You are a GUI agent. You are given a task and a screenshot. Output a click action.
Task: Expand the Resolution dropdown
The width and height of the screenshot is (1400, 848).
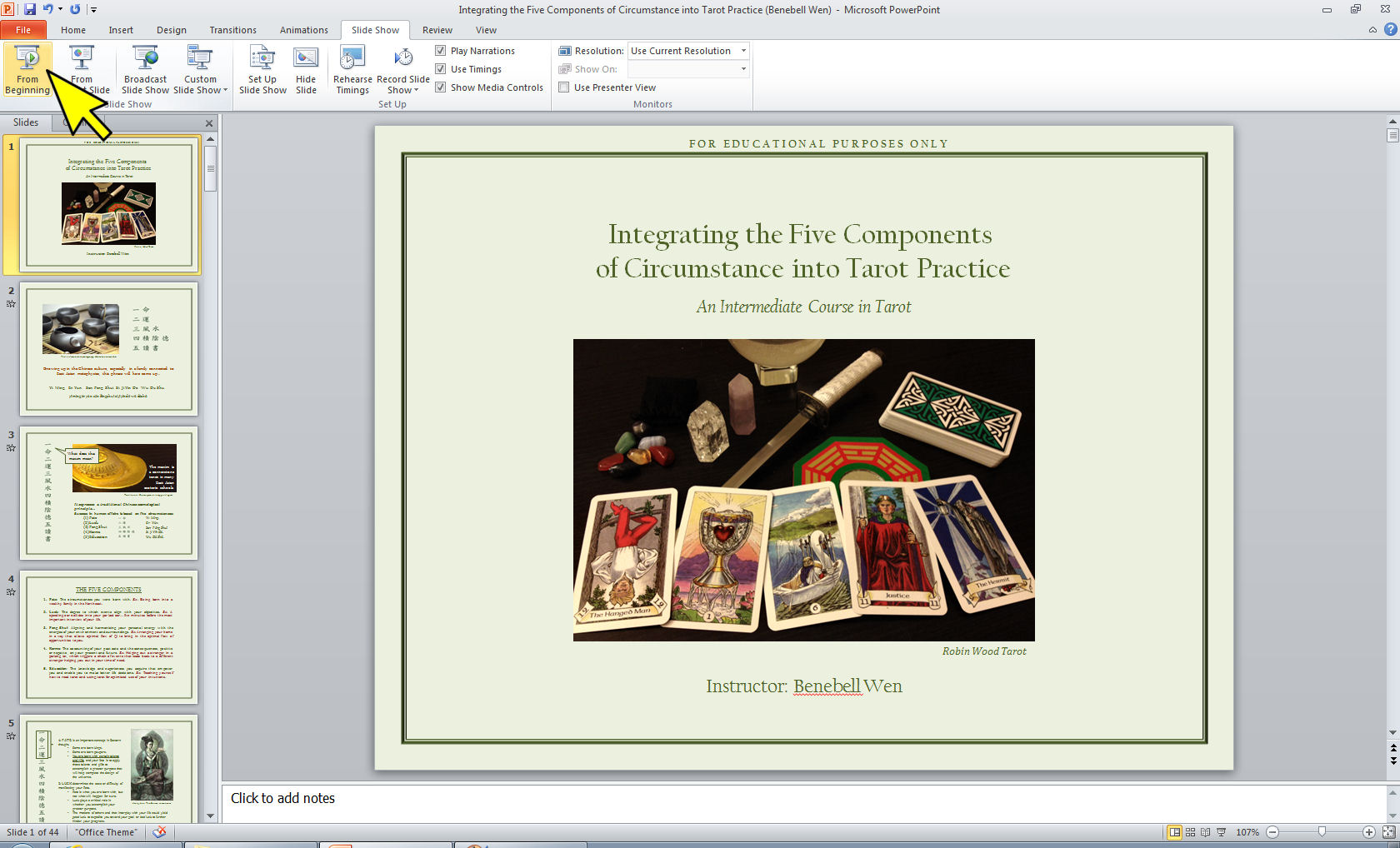click(x=743, y=51)
